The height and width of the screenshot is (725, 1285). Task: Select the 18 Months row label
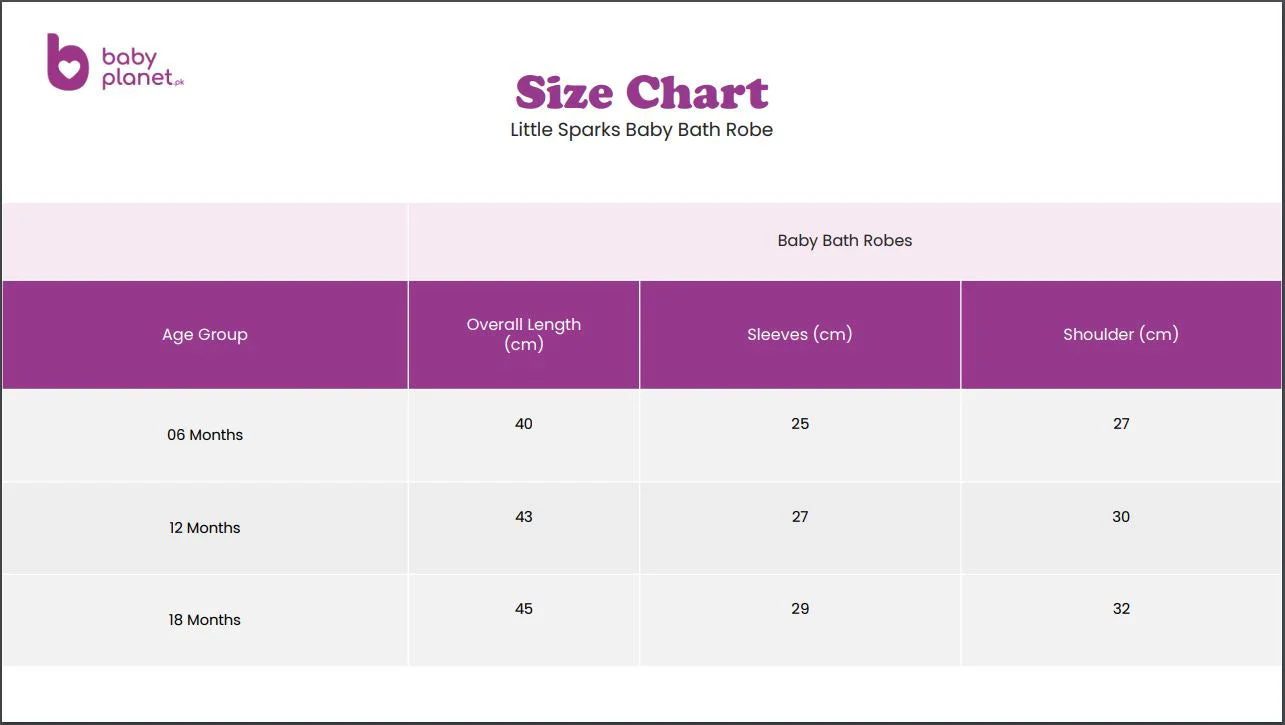205,620
